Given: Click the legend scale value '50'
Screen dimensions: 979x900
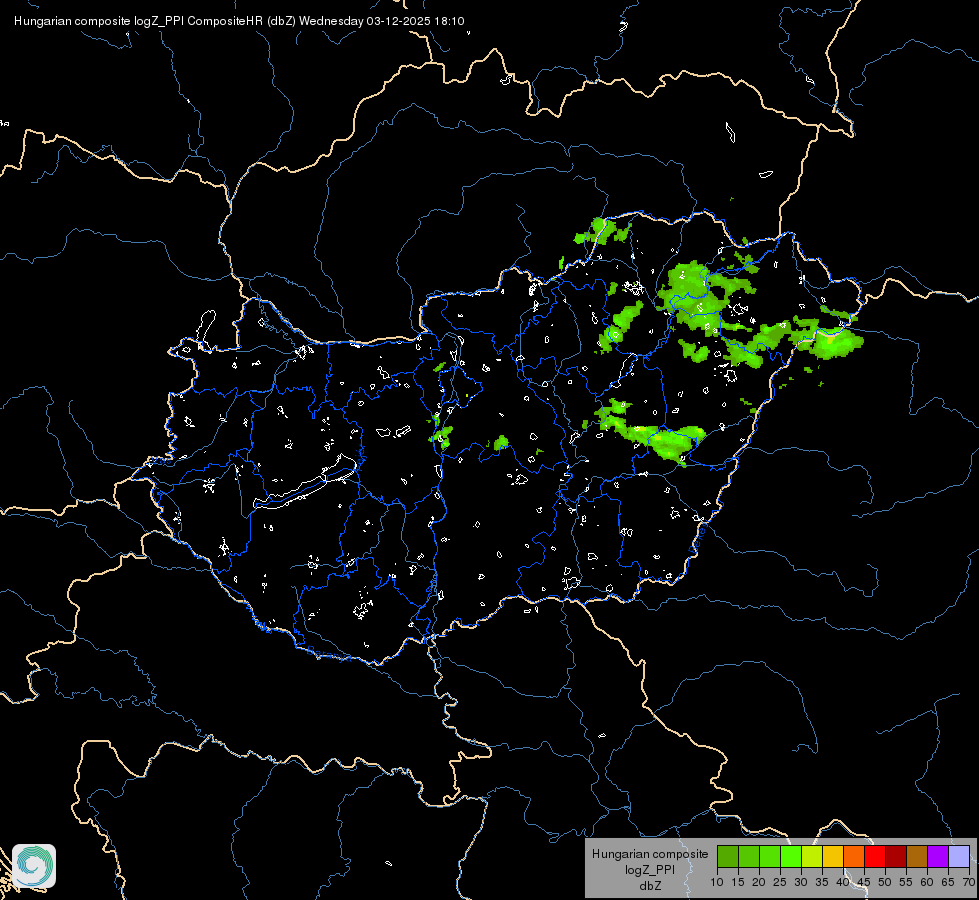Looking at the screenshot, I should pyautogui.click(x=885, y=883).
